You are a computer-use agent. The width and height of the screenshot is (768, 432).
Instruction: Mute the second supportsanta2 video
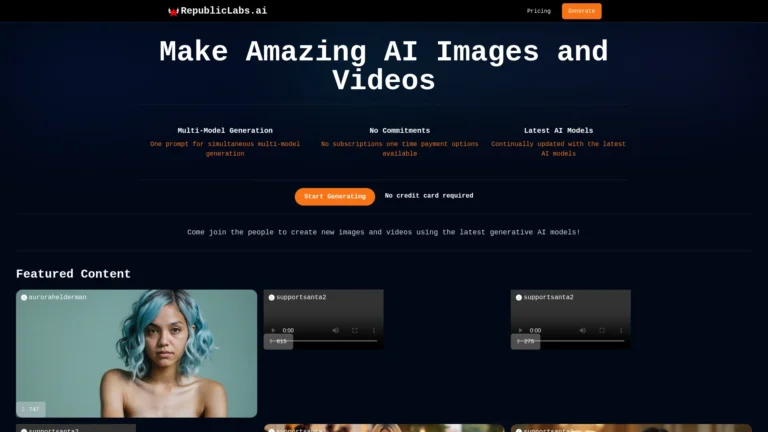pos(582,330)
